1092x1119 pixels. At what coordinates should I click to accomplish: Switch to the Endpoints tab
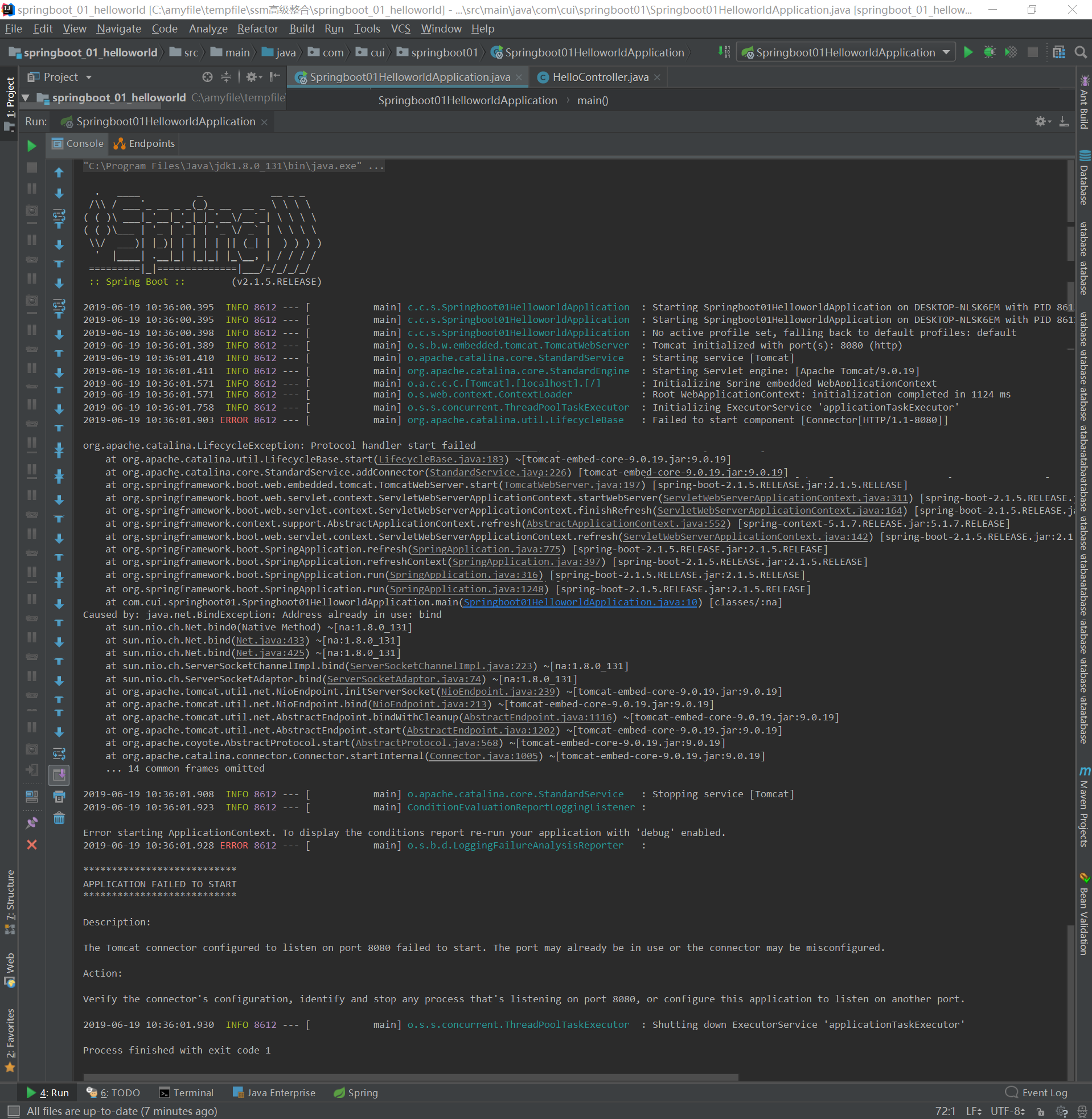(x=145, y=144)
